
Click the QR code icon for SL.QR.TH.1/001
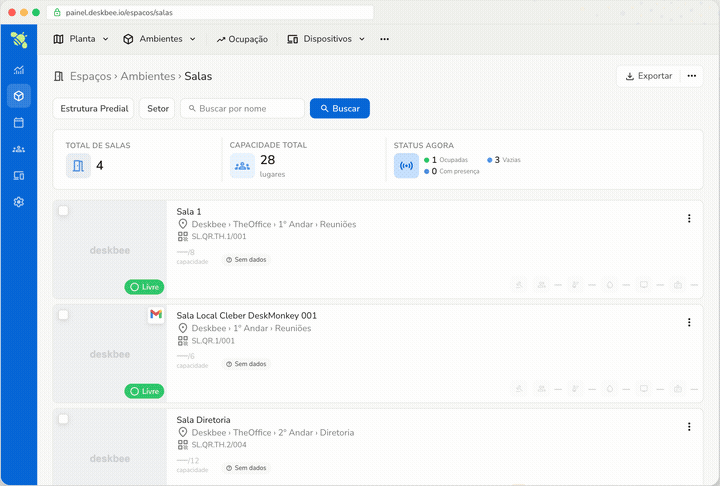coord(183,237)
